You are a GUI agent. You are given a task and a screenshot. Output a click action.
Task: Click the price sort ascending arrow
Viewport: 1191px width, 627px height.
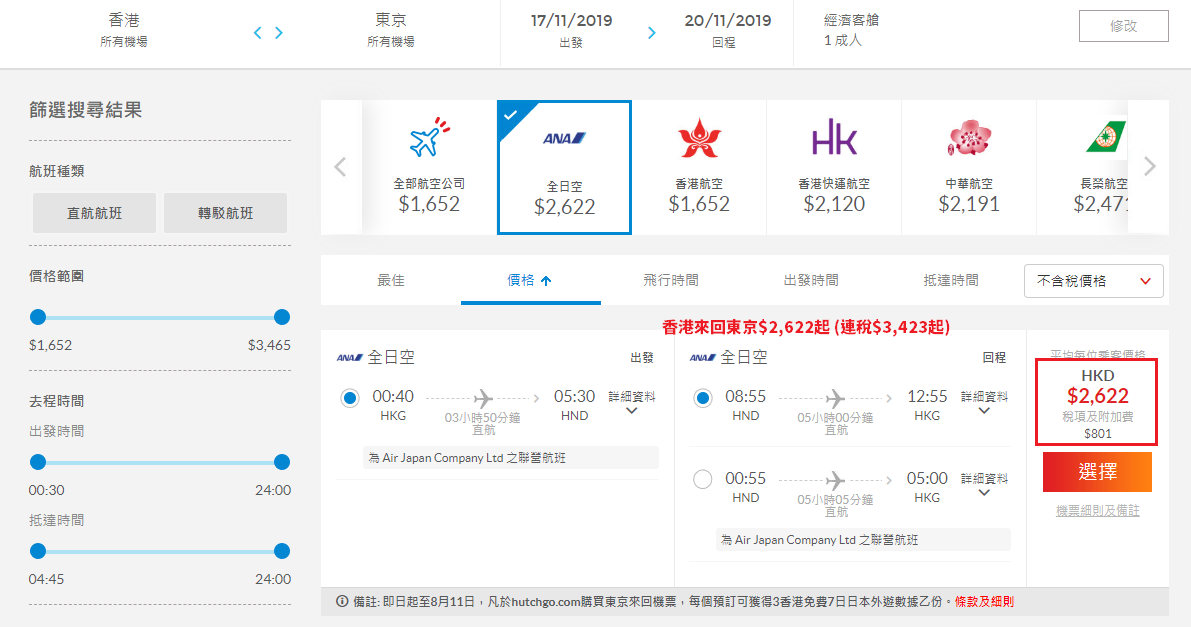[546, 280]
